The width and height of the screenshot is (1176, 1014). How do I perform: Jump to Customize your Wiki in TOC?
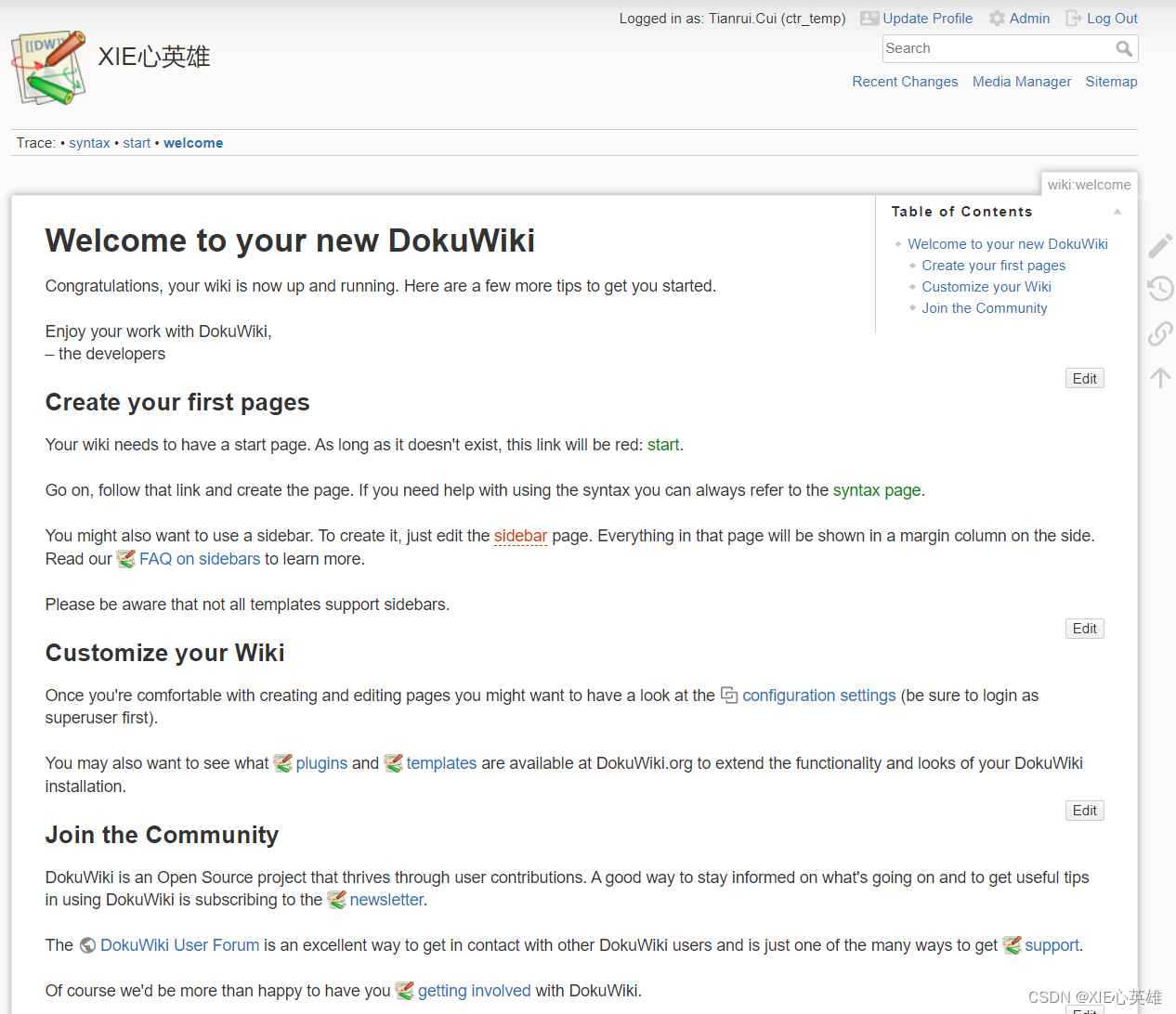987,287
